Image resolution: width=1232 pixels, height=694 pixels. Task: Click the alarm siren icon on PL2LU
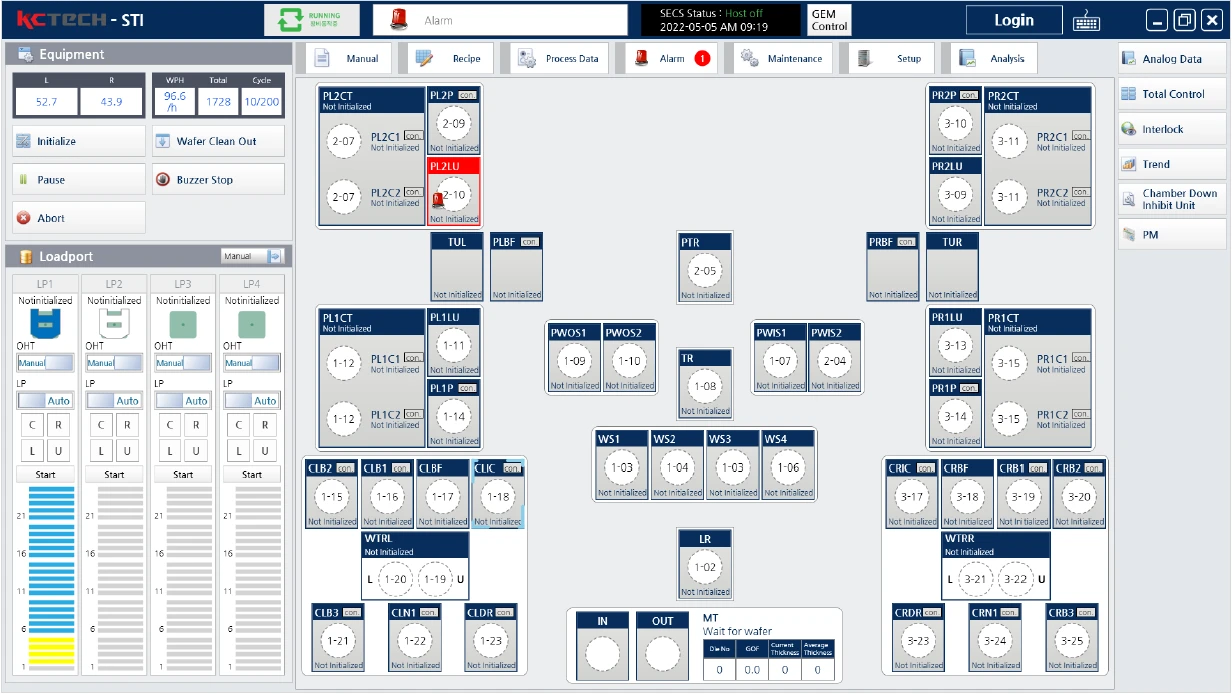click(x=438, y=200)
